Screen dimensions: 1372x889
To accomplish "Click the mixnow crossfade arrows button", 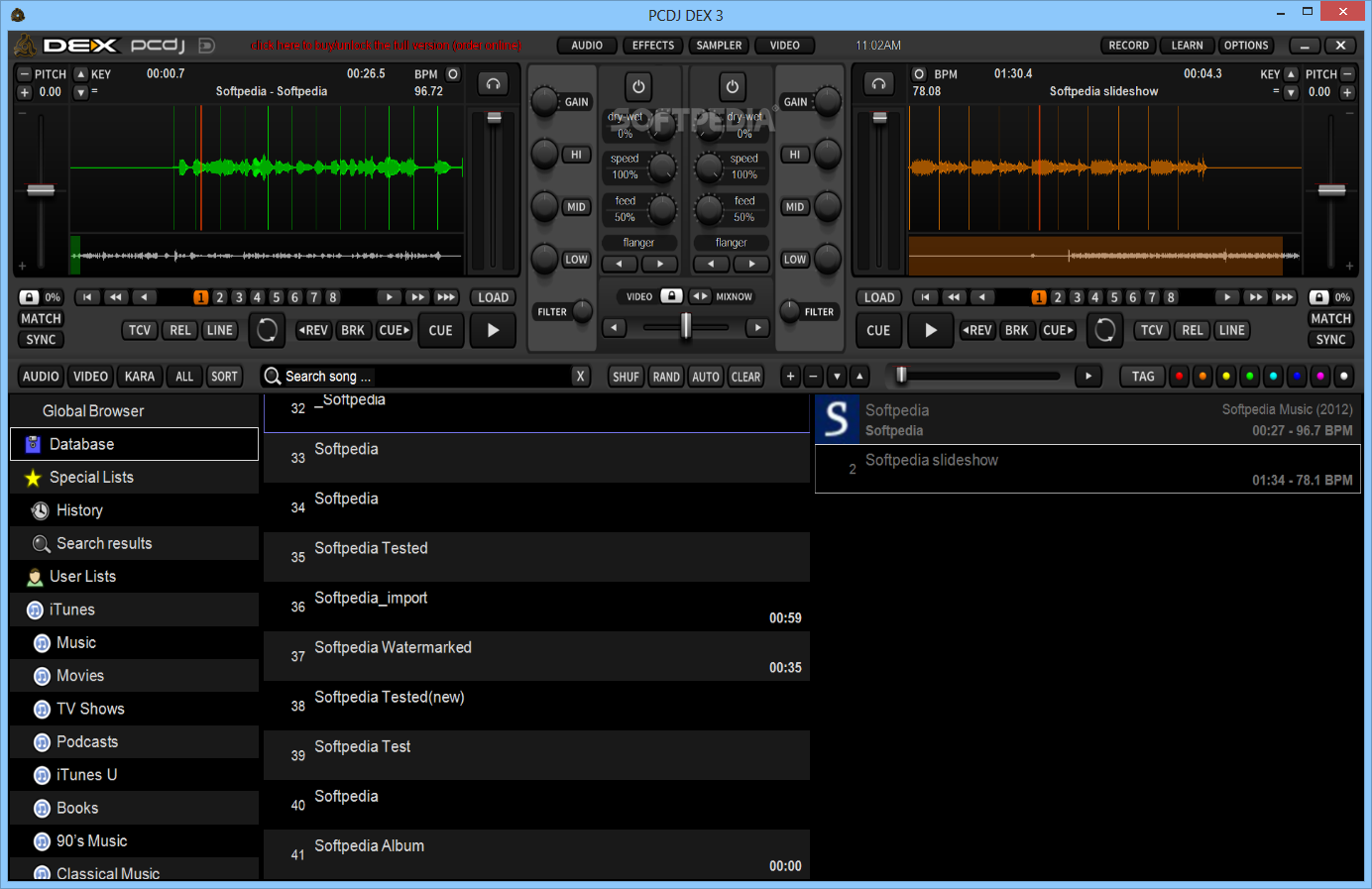I will (700, 296).
